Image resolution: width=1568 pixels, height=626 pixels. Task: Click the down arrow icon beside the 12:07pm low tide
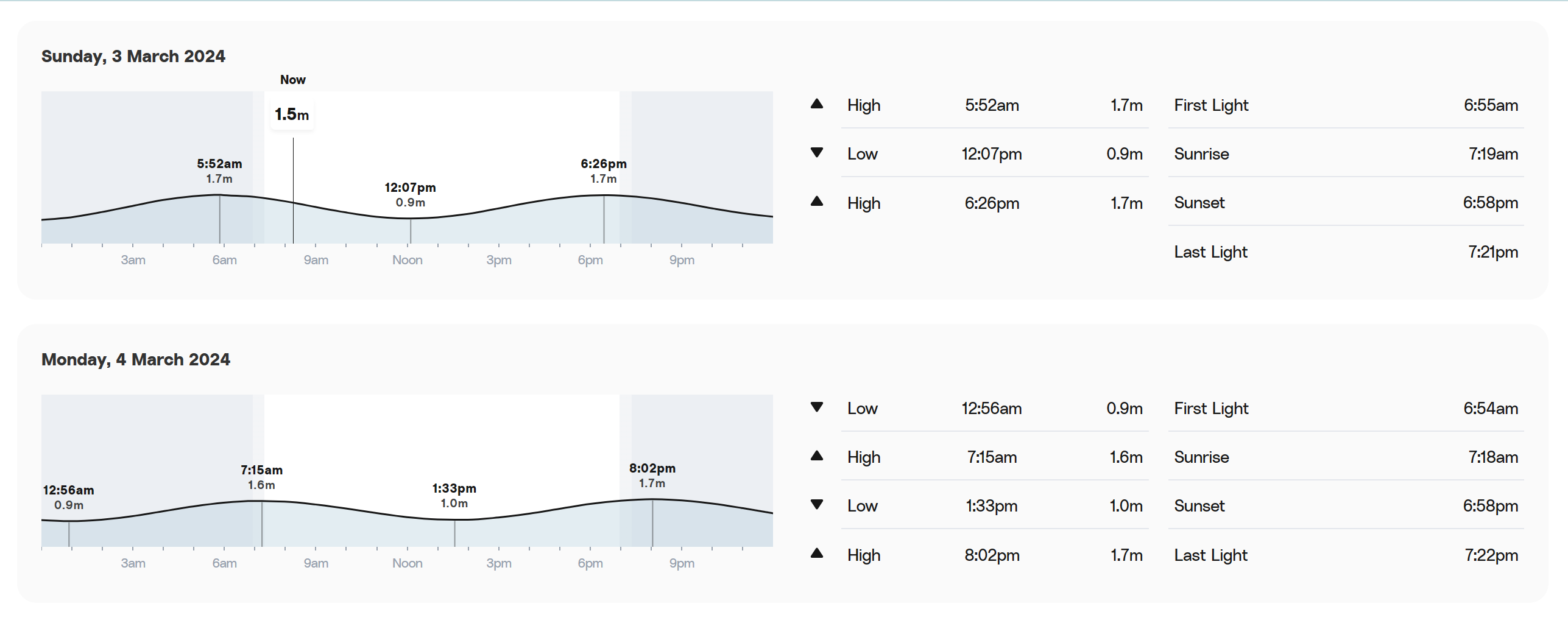coord(817,153)
